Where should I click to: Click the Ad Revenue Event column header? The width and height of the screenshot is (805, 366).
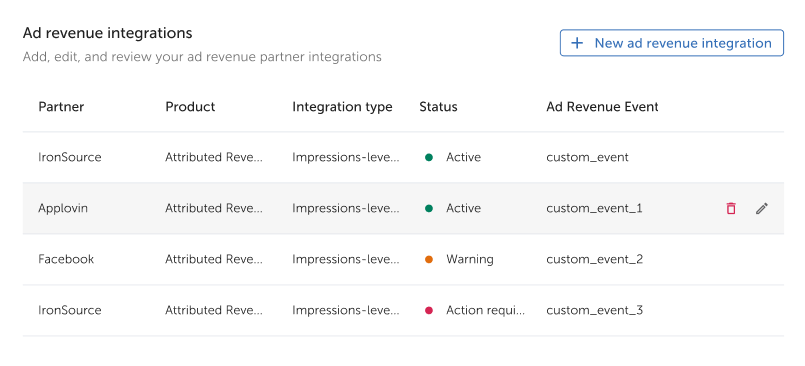pos(602,107)
